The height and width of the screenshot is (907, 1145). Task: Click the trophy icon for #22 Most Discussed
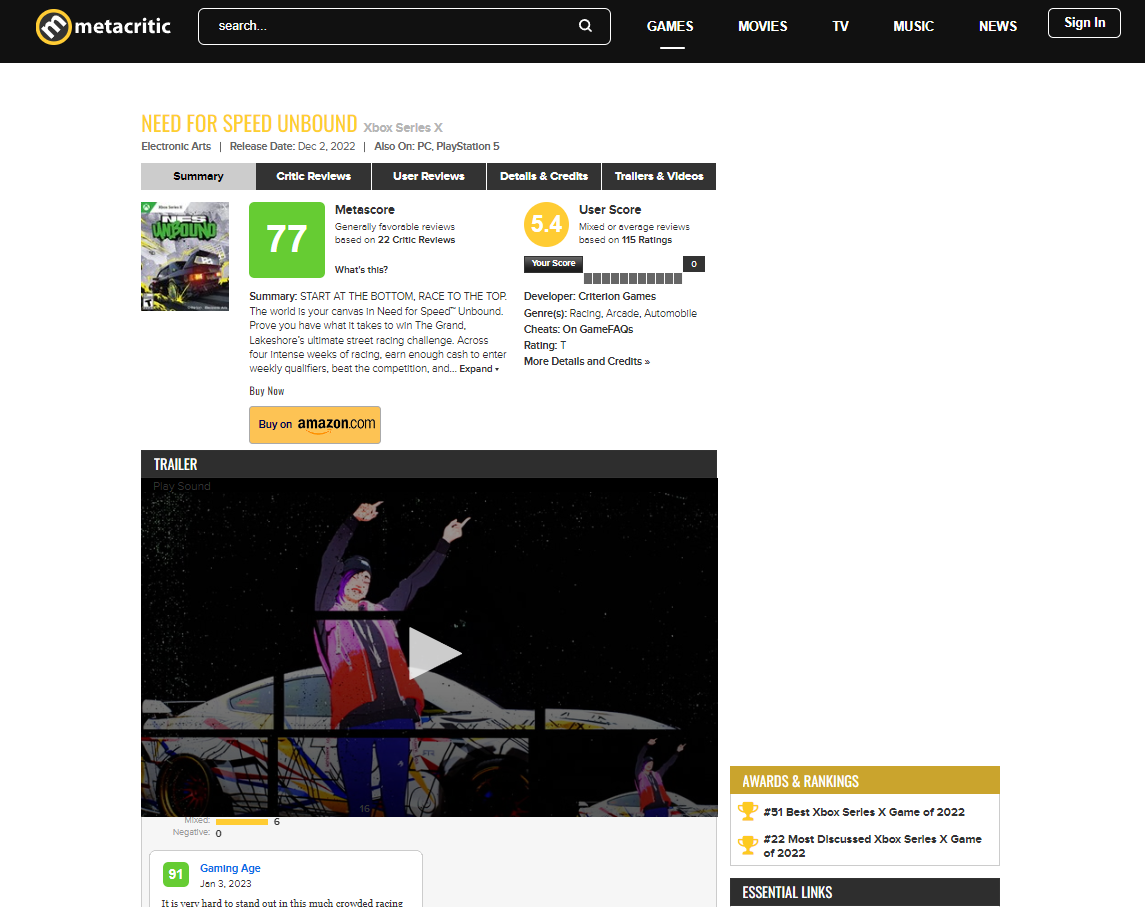click(x=748, y=845)
